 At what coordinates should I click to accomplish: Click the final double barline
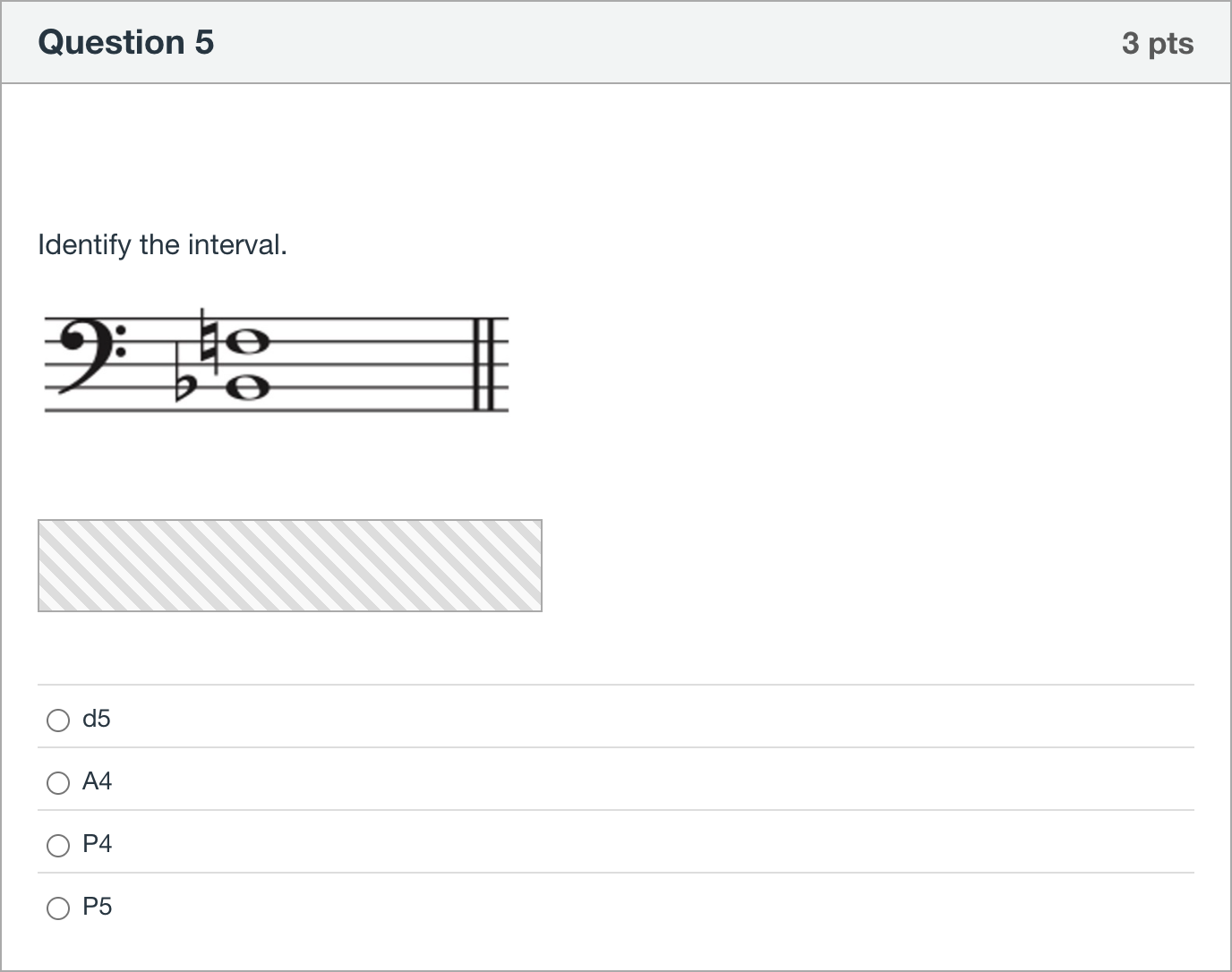[483, 363]
